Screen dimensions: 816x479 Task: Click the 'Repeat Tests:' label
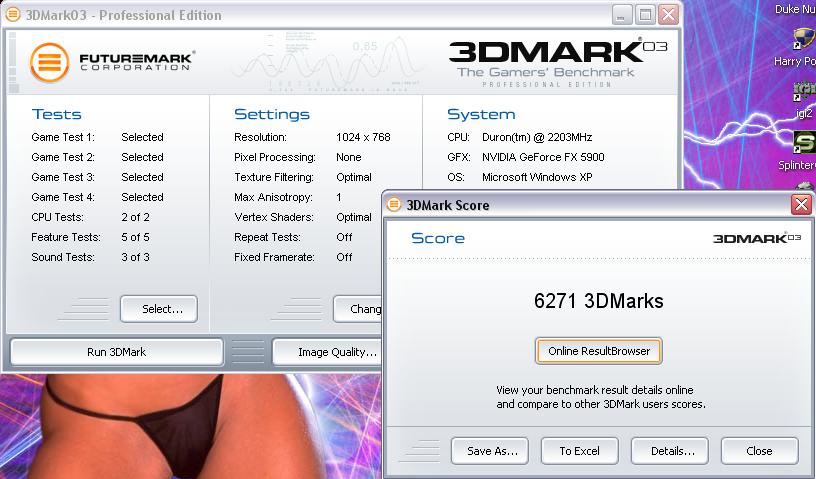(x=267, y=237)
